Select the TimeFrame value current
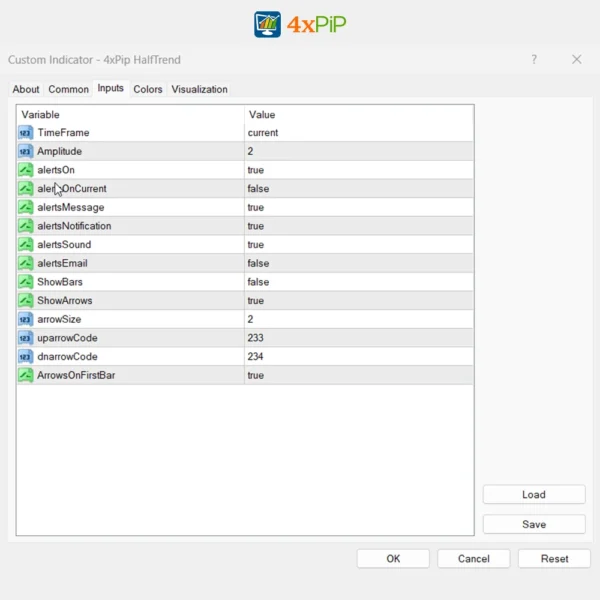This screenshot has height=600, width=600. pyautogui.click(x=263, y=133)
